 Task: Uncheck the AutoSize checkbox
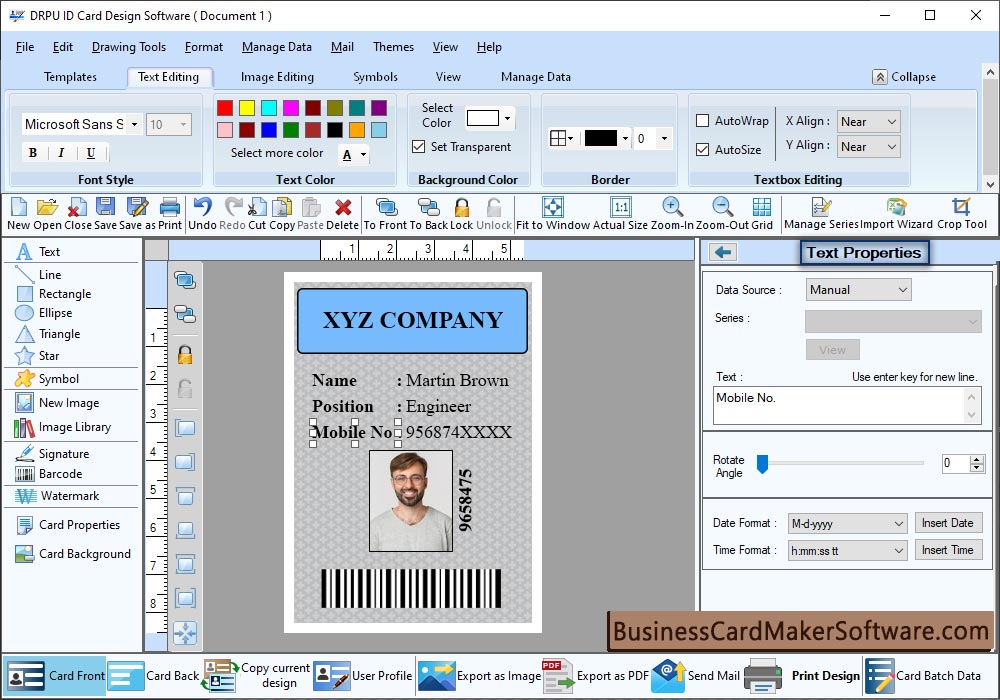(x=702, y=149)
